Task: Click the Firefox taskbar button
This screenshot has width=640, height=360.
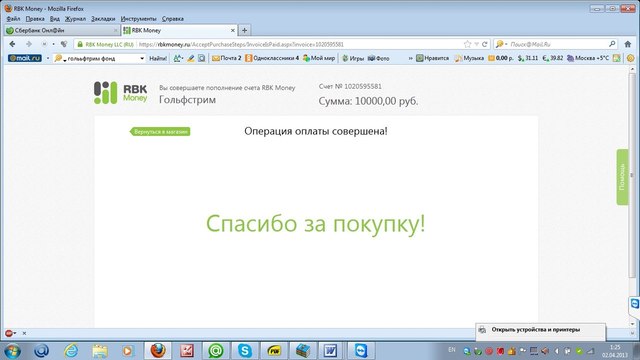Action: pos(158,351)
